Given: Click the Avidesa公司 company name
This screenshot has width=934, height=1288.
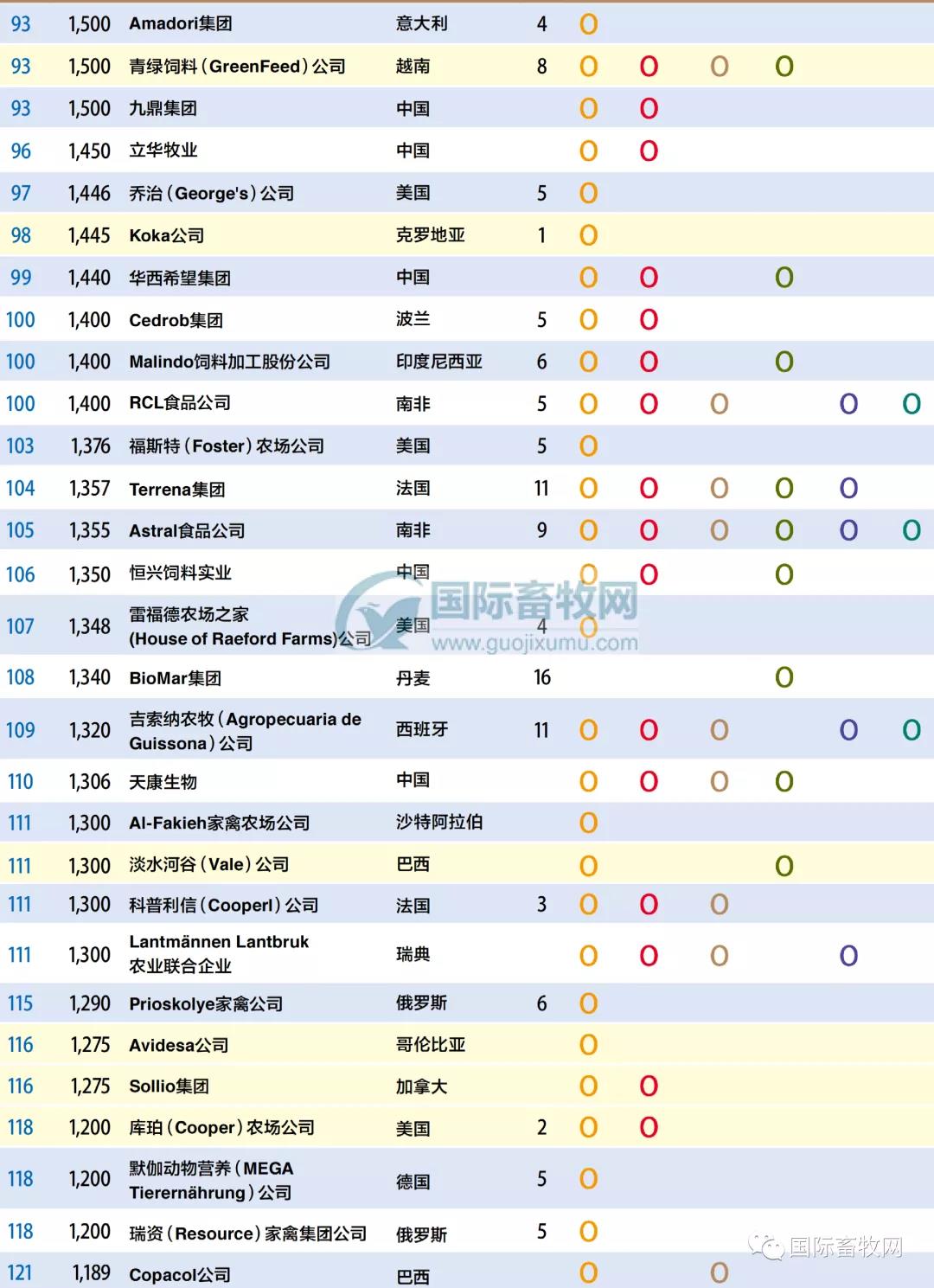Looking at the screenshot, I should [x=179, y=1045].
